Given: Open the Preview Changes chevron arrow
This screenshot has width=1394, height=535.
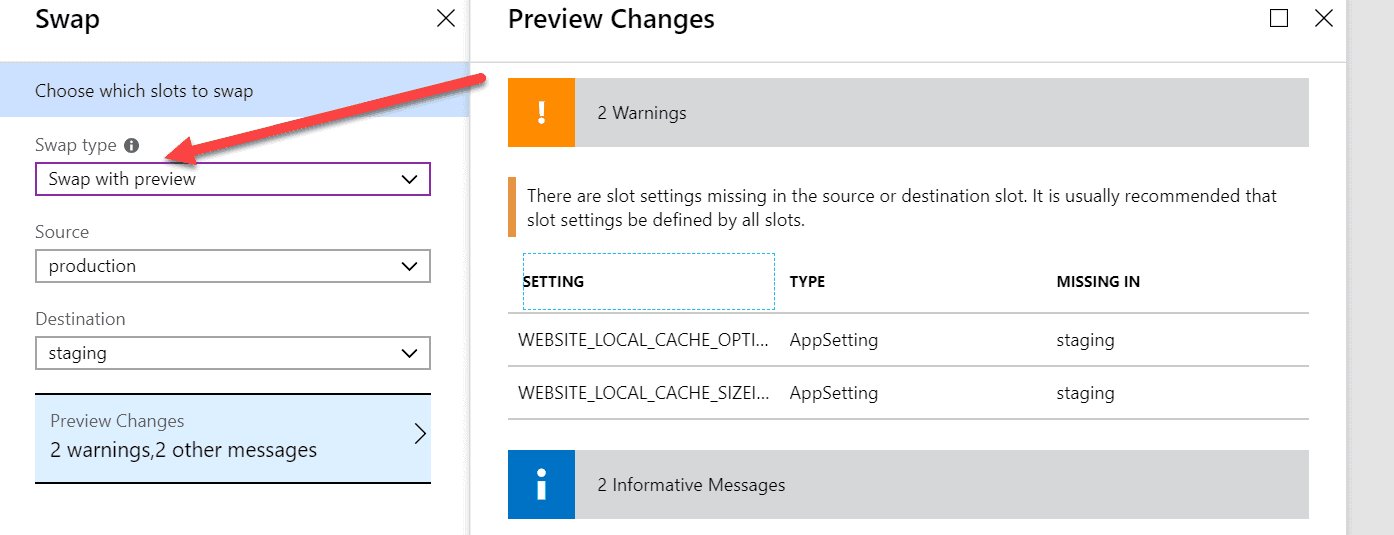Looking at the screenshot, I should tap(420, 434).
